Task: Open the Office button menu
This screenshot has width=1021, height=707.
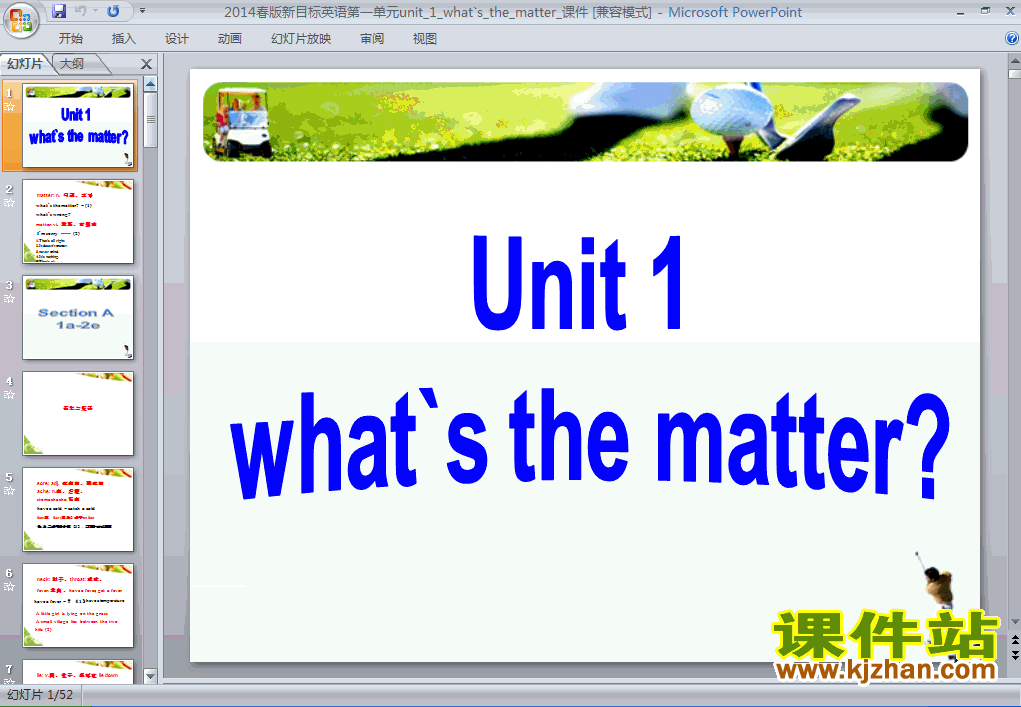Action: pyautogui.click(x=21, y=20)
